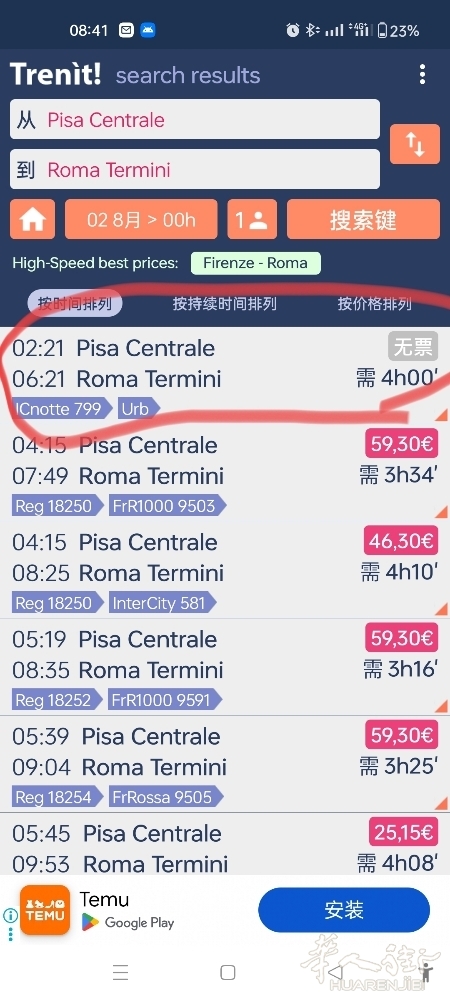Screen dimensions: 450x1000
Task: Sort results by price (按价格排列)
Action: [x=374, y=304]
